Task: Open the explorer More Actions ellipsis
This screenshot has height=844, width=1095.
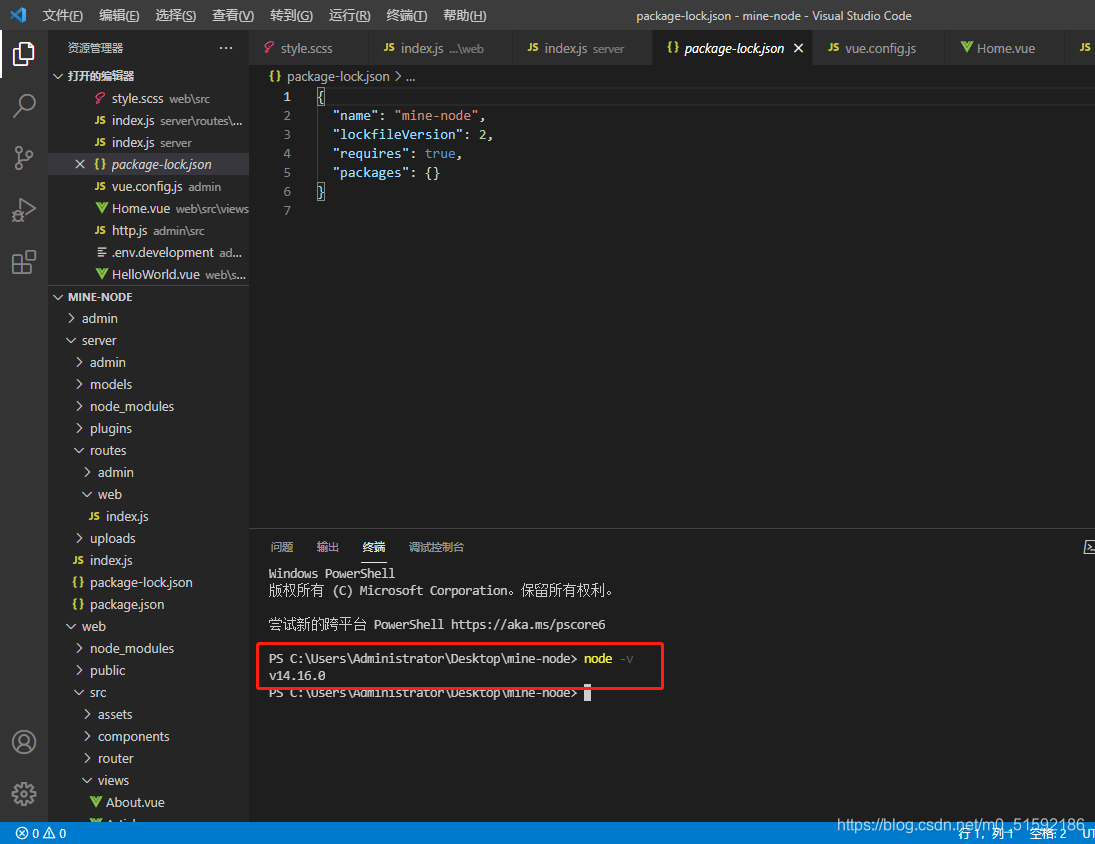Action: coord(226,47)
